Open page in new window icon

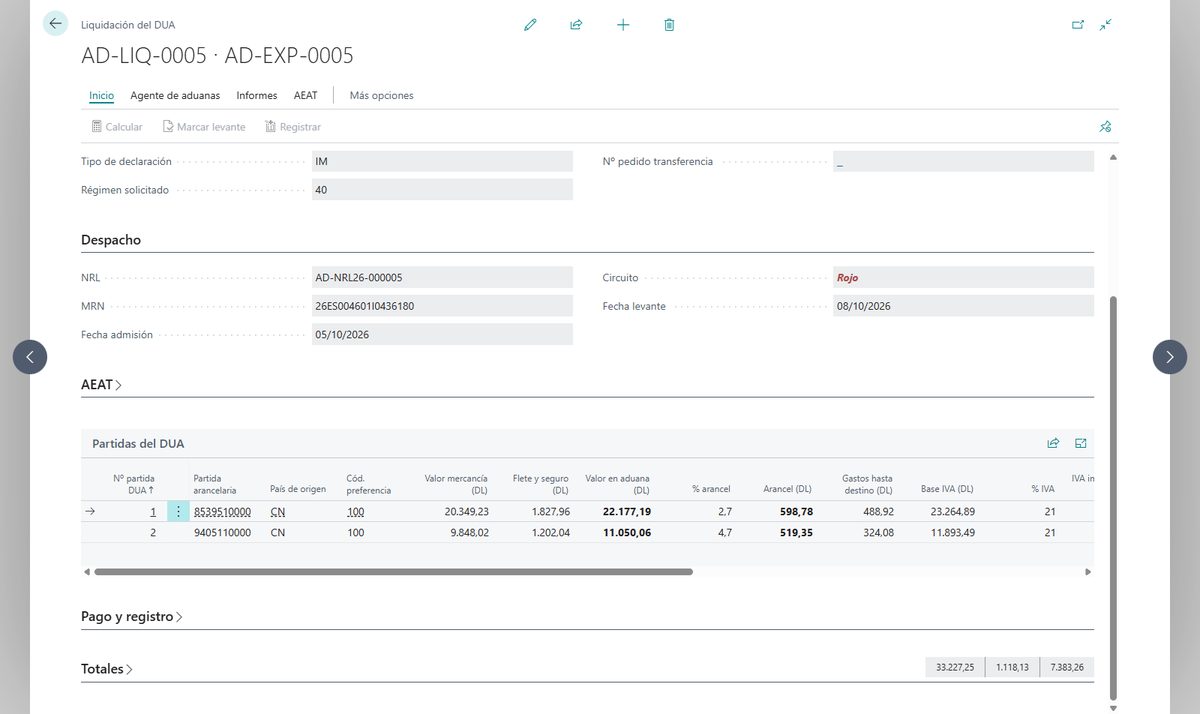(x=1078, y=25)
